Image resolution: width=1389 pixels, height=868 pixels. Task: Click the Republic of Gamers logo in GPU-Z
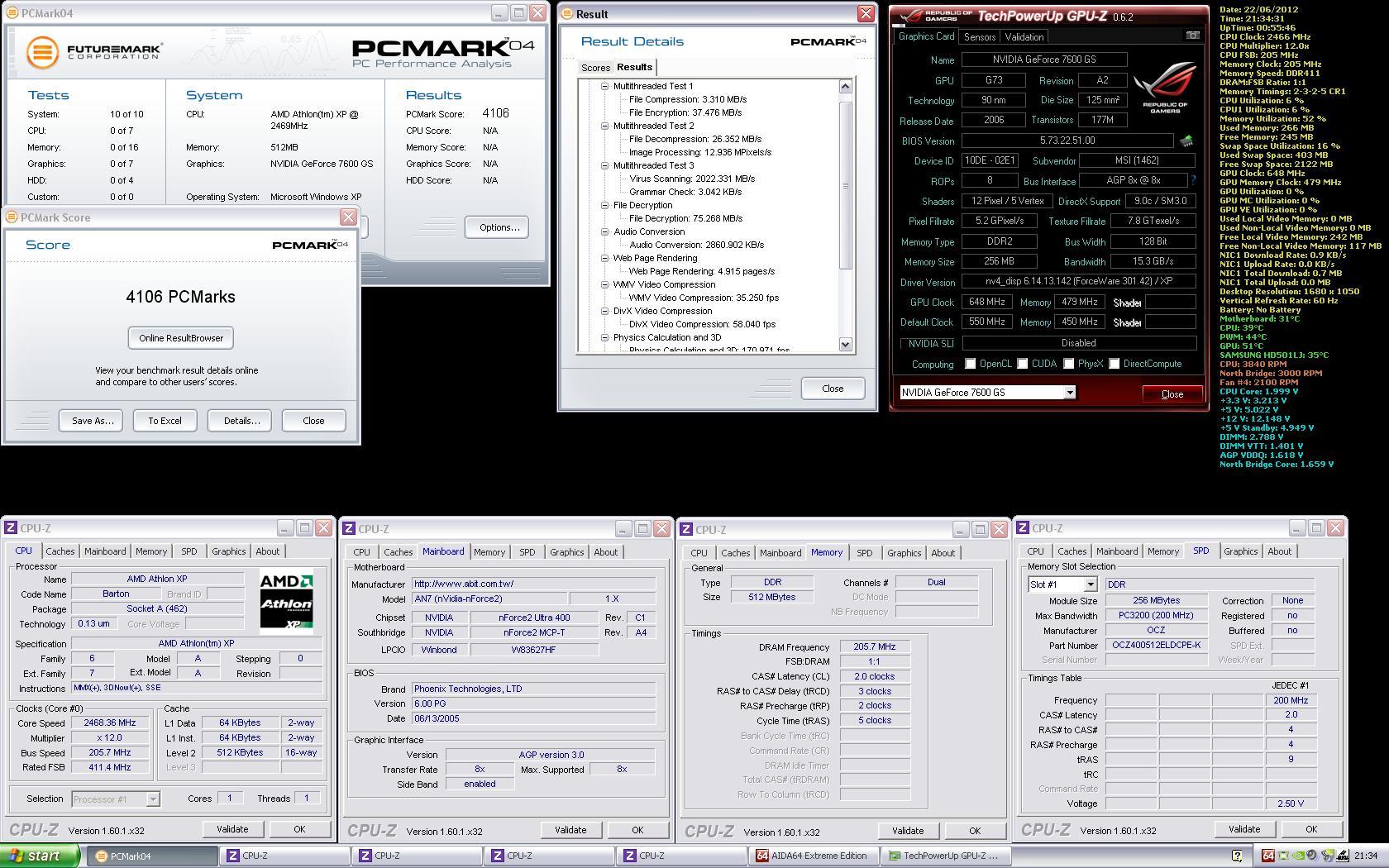pos(1165,88)
